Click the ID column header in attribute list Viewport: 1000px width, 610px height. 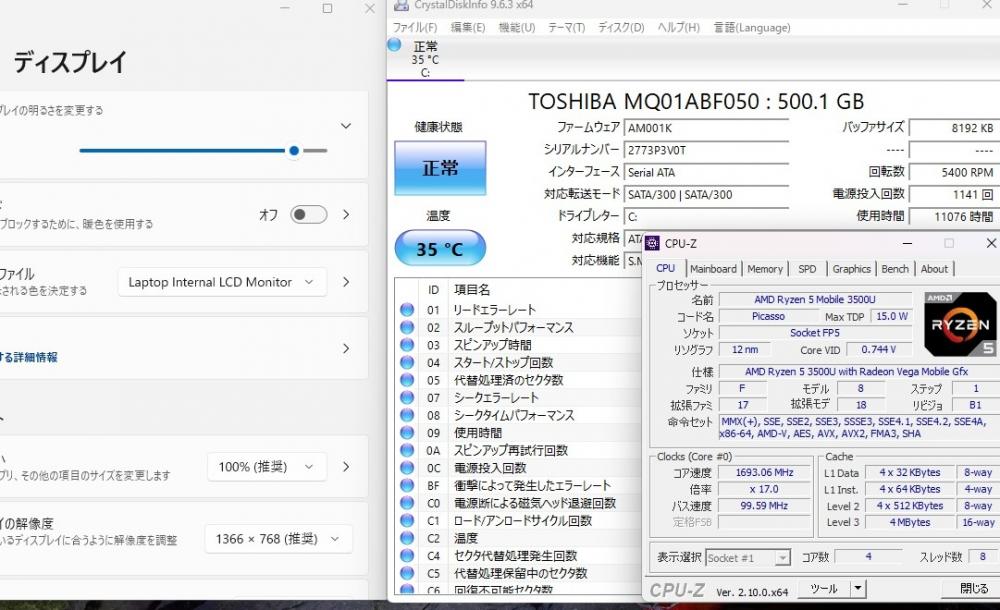click(433, 290)
